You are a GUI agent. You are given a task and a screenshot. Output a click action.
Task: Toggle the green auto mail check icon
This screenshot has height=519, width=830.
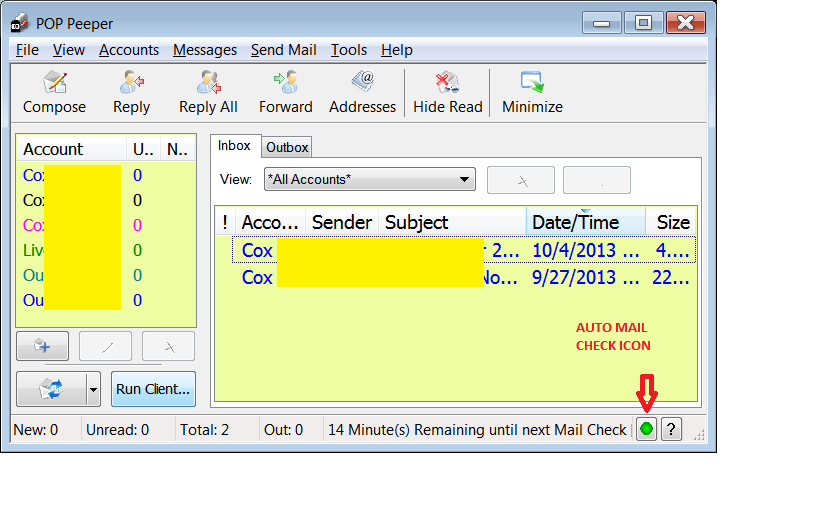[646, 429]
